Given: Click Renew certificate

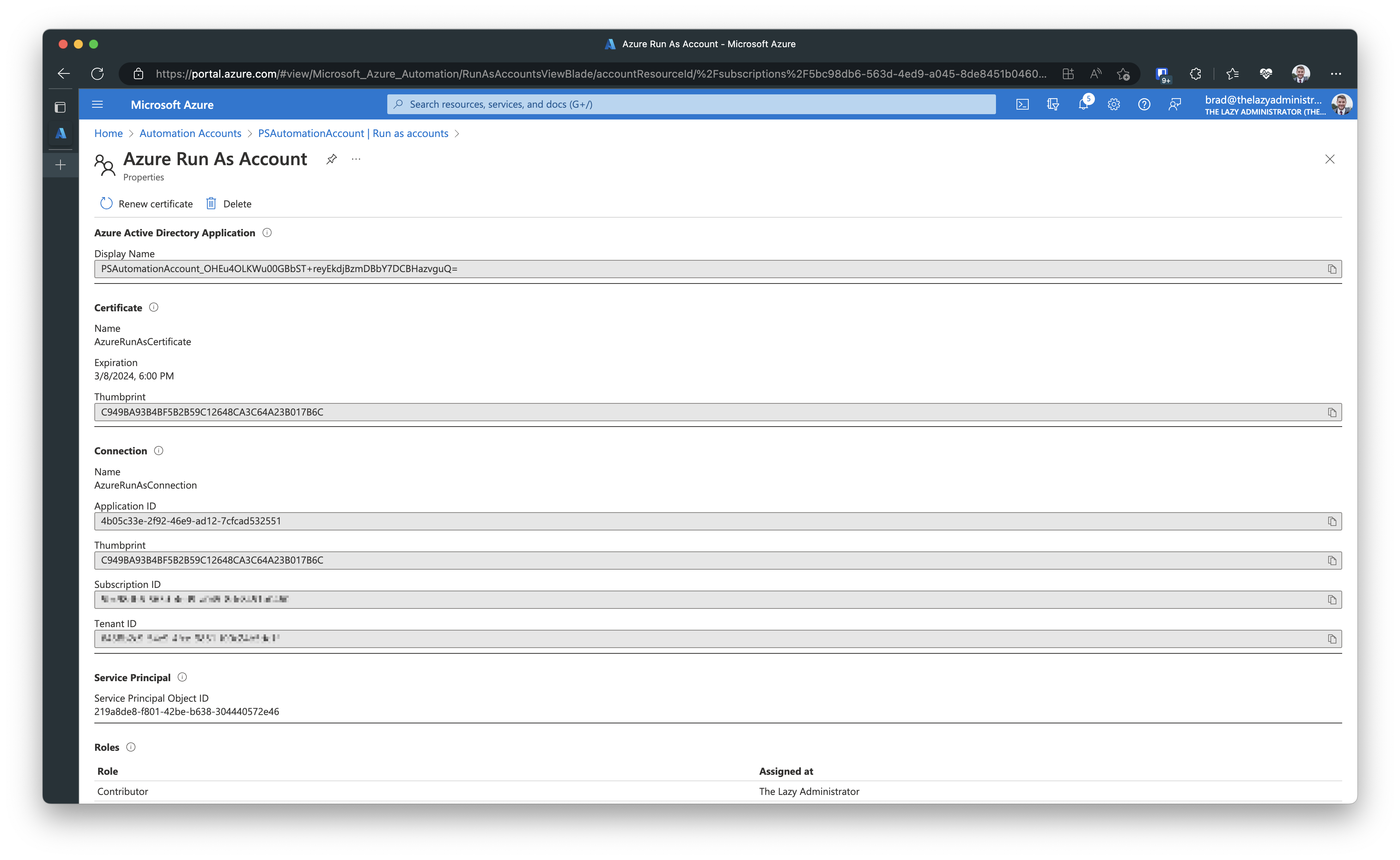Looking at the screenshot, I should [147, 204].
